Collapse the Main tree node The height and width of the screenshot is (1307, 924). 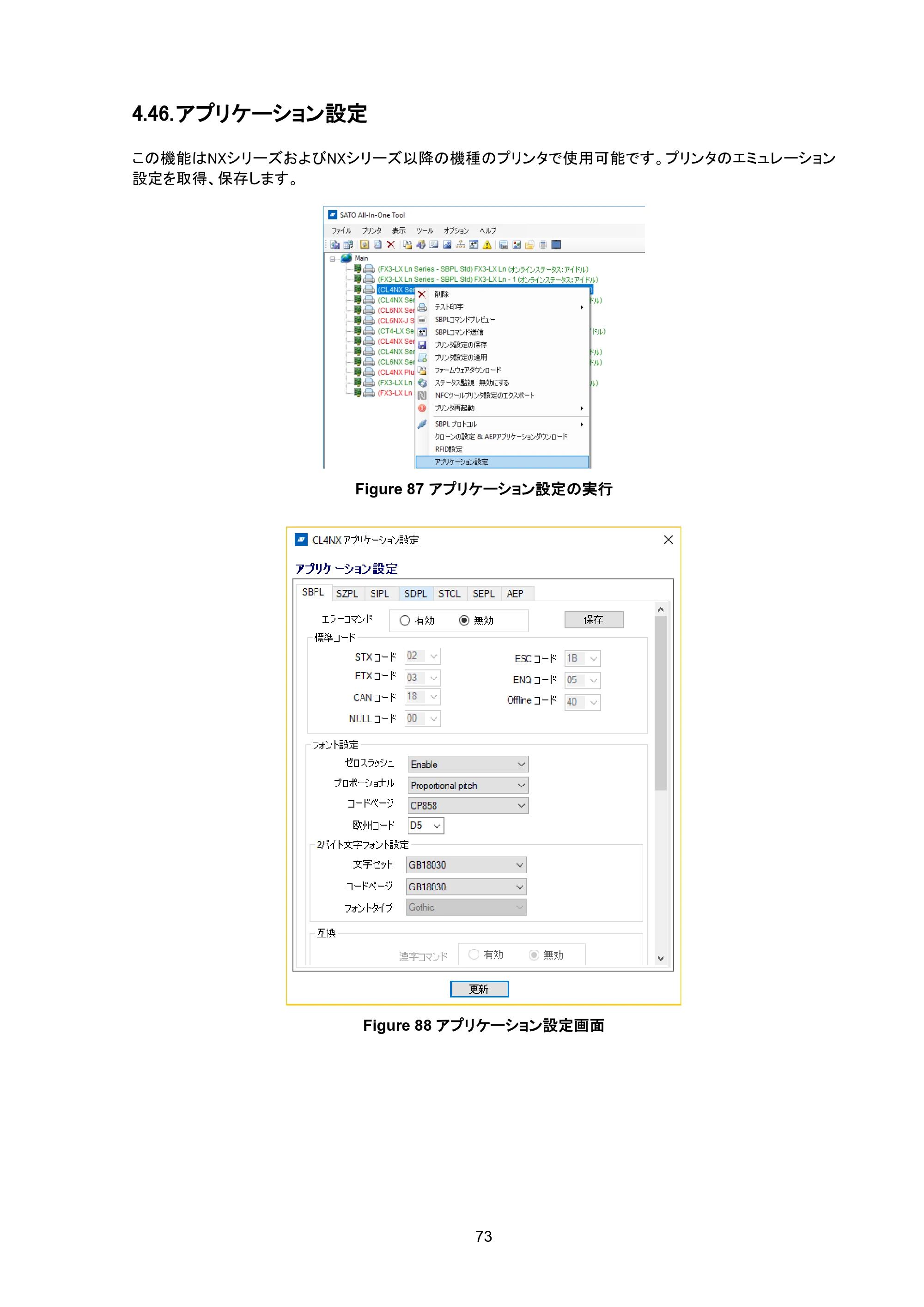[x=333, y=258]
